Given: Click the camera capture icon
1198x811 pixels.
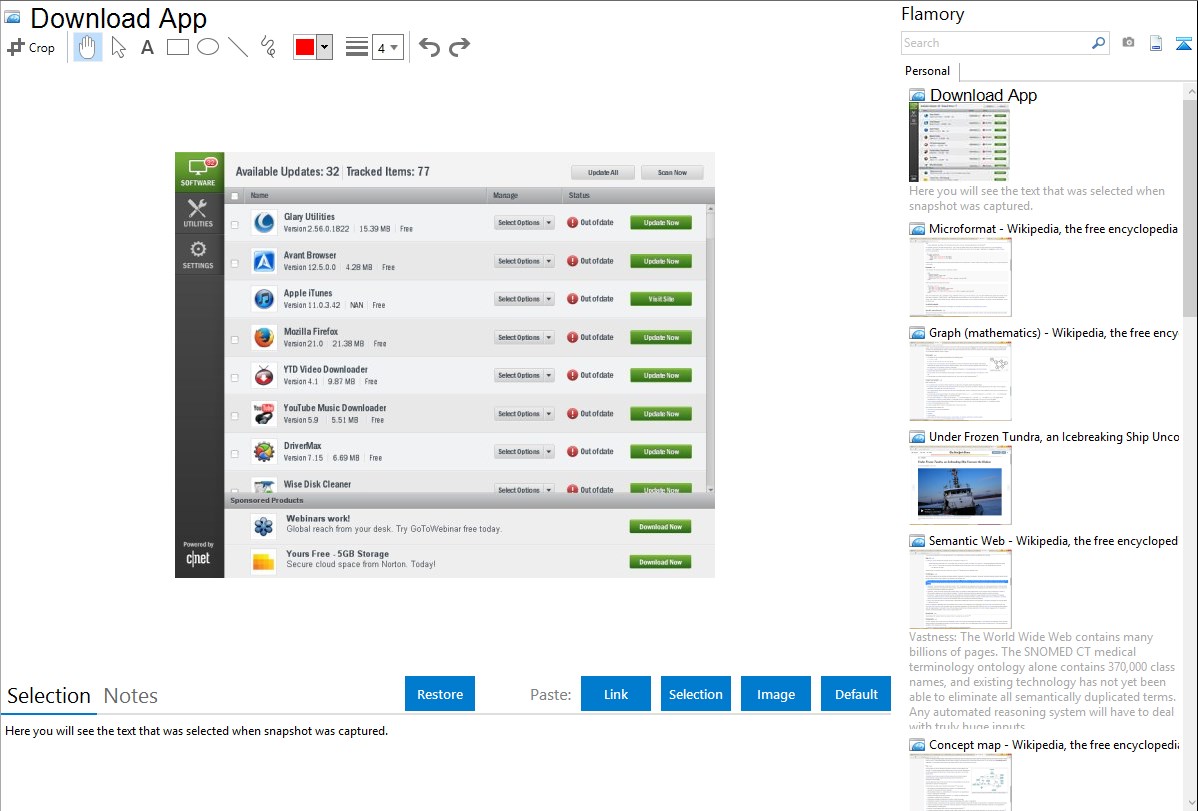Looking at the screenshot, I should click(1128, 43).
